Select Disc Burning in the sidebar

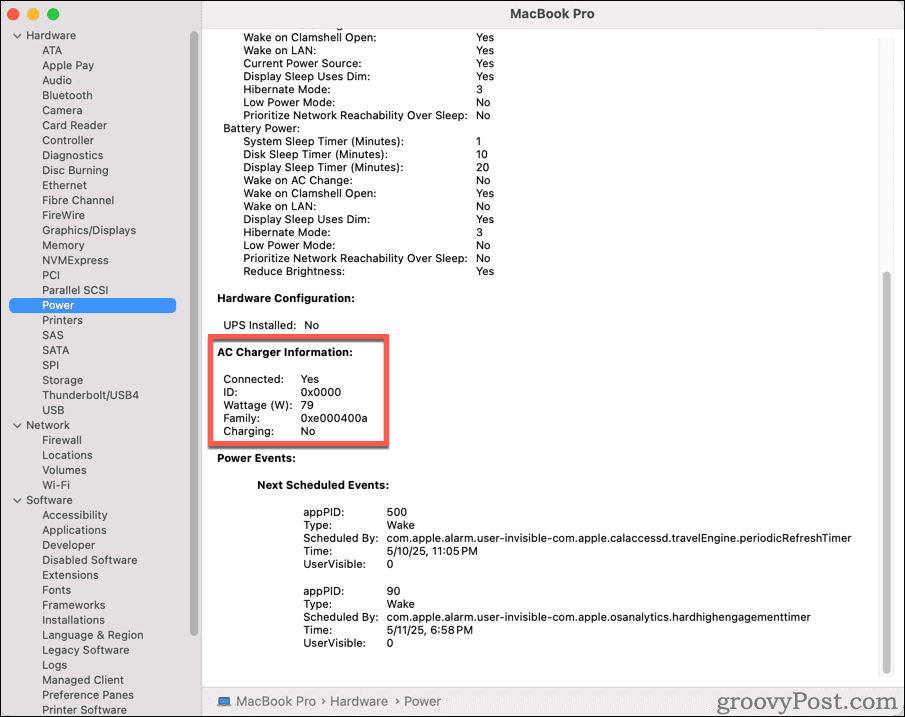[x=75, y=171]
